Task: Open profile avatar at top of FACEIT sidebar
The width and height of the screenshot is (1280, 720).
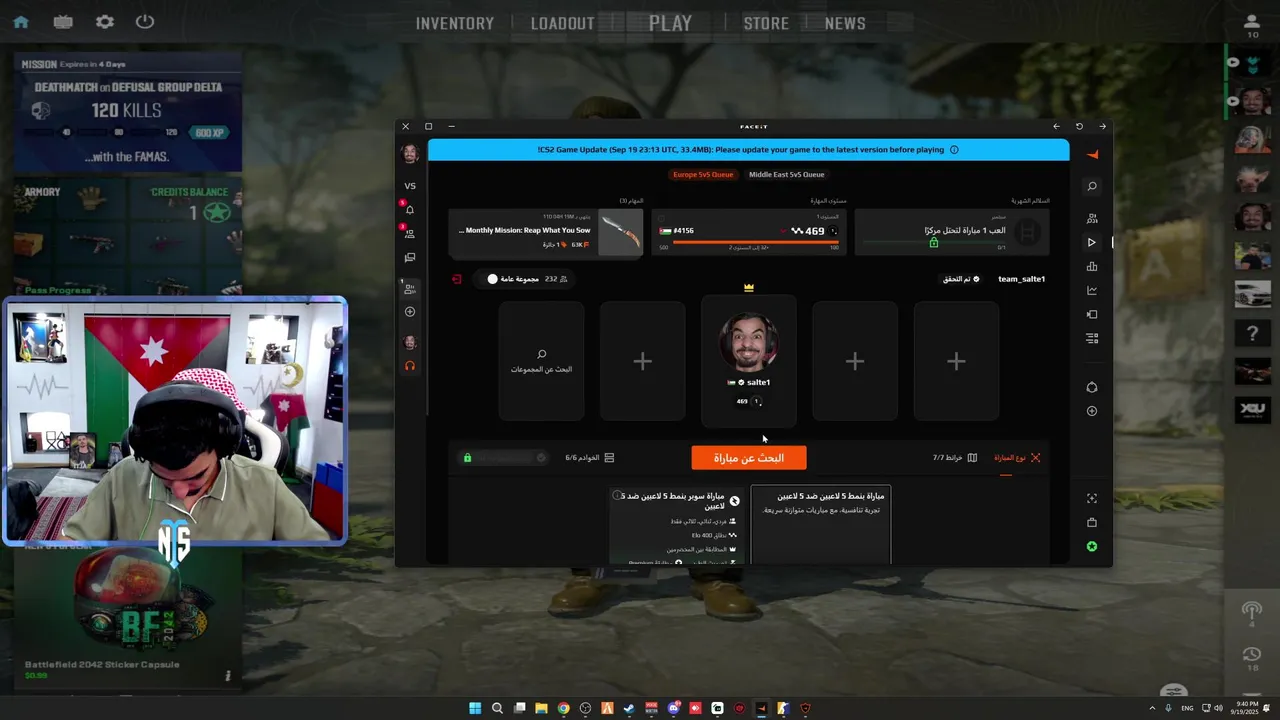Action: [410, 154]
